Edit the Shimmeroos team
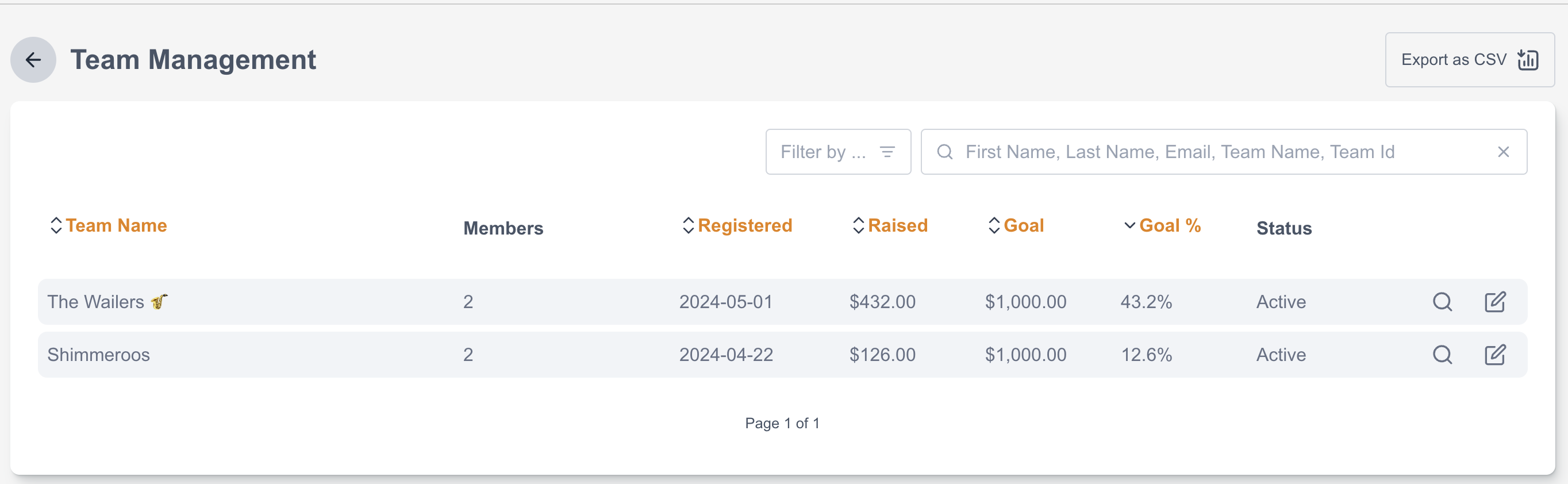Image resolution: width=1568 pixels, height=484 pixels. click(x=1494, y=354)
